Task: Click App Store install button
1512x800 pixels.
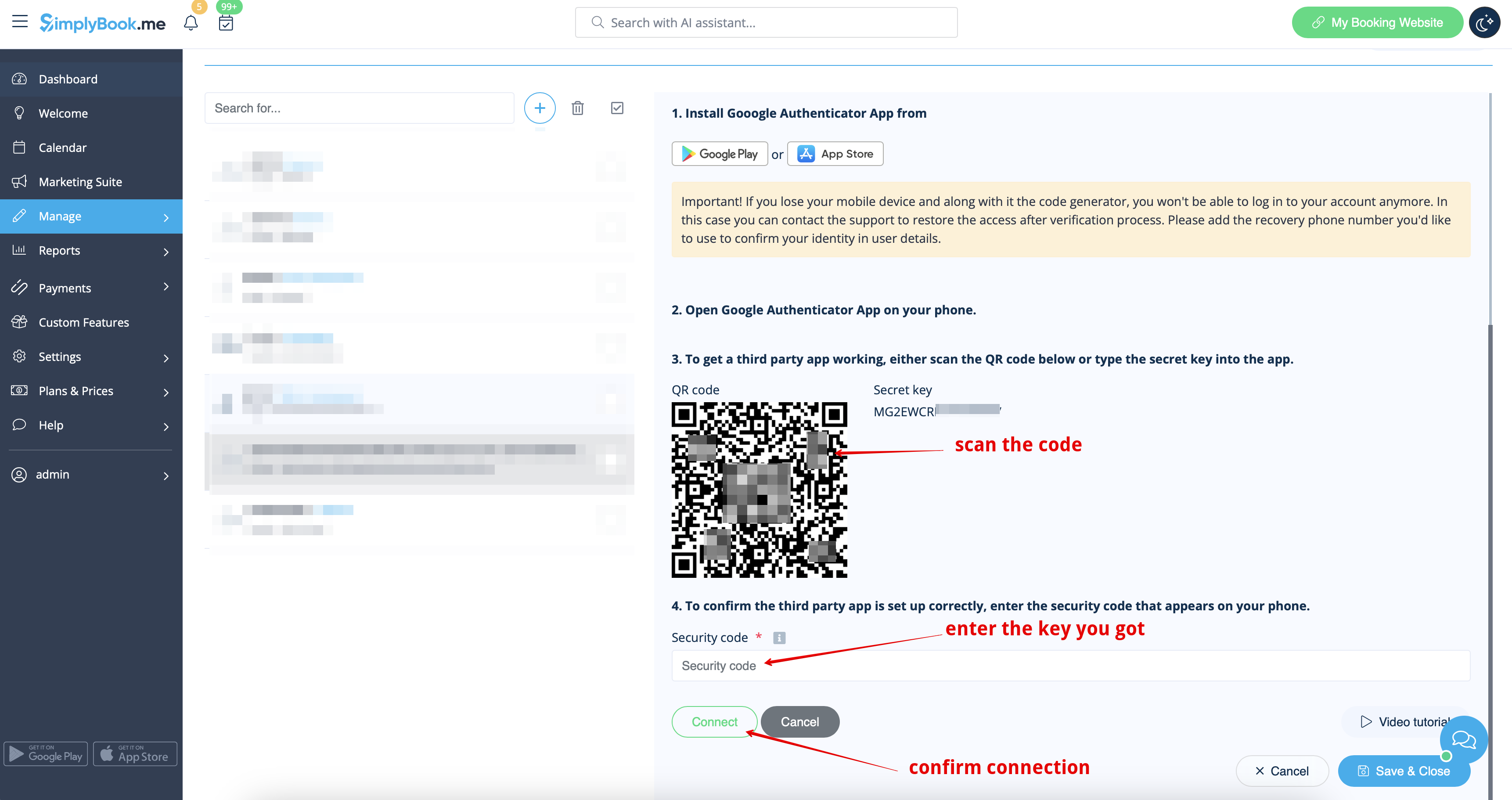Action: [x=835, y=154]
